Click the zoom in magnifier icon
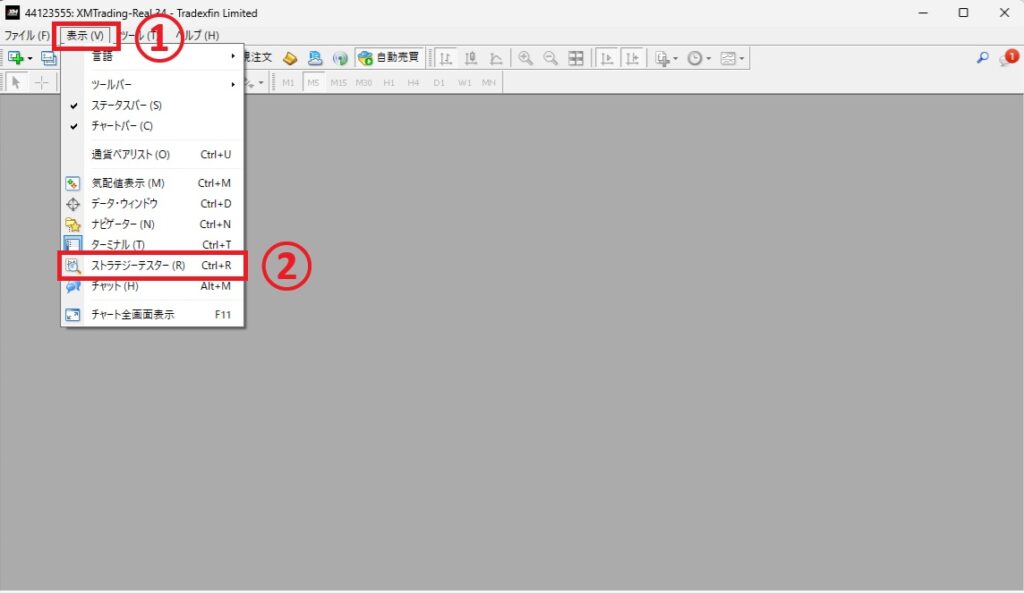1024x593 pixels. coord(525,58)
